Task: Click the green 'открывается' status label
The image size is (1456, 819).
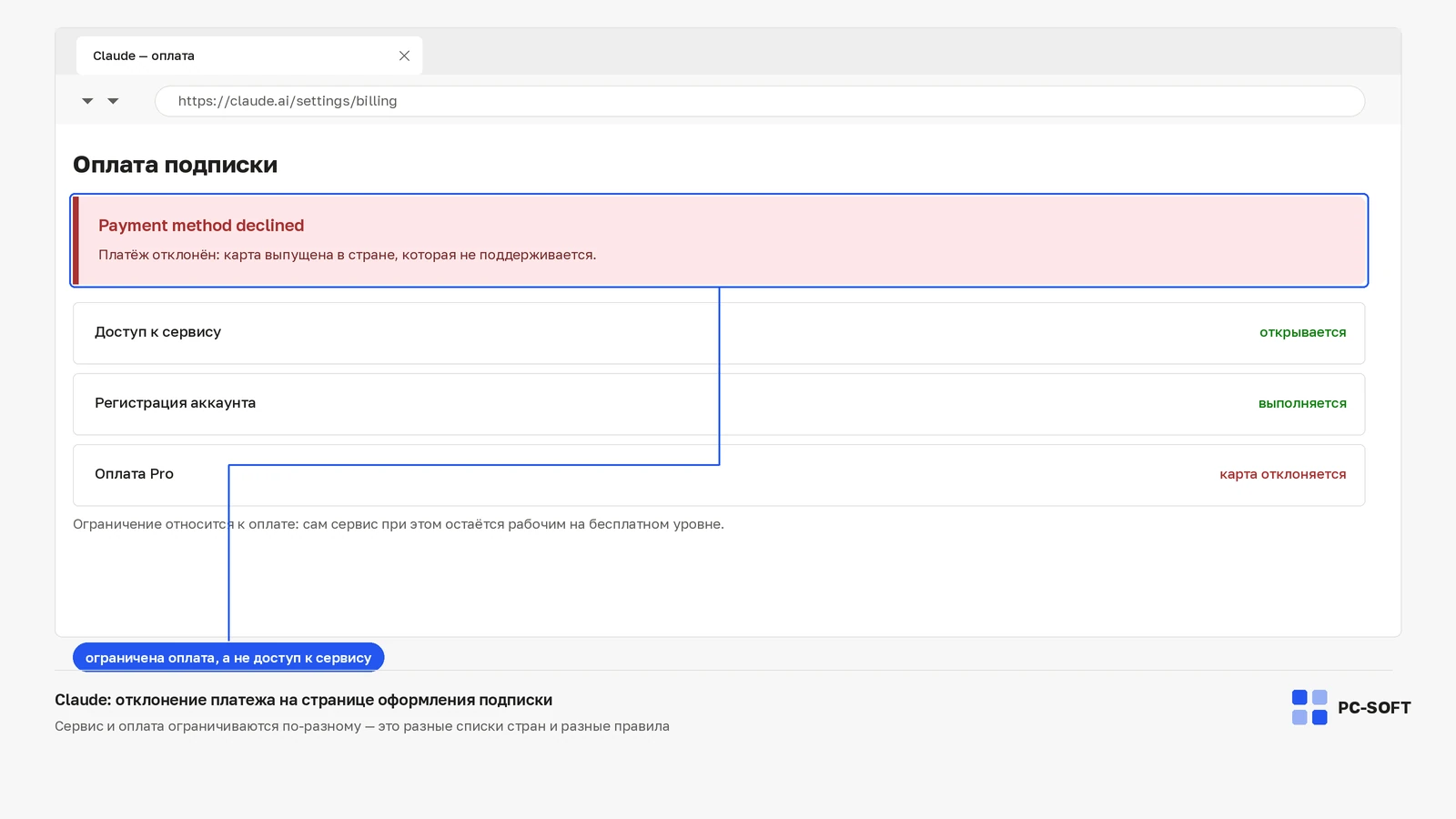Action: click(x=1302, y=332)
